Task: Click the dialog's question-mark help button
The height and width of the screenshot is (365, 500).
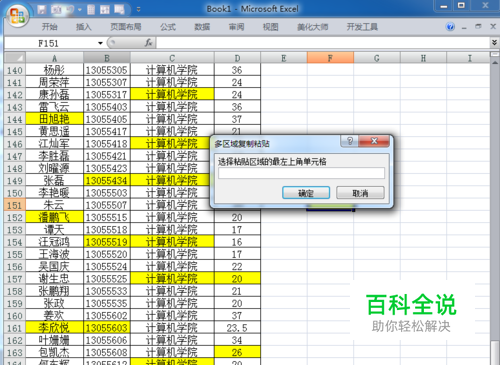Action: 349,141
